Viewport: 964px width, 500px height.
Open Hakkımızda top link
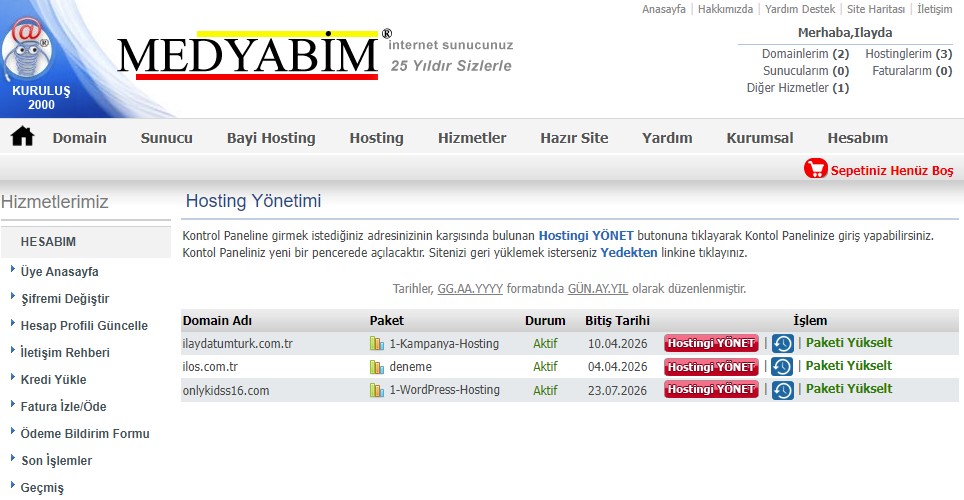pyautogui.click(x=725, y=9)
